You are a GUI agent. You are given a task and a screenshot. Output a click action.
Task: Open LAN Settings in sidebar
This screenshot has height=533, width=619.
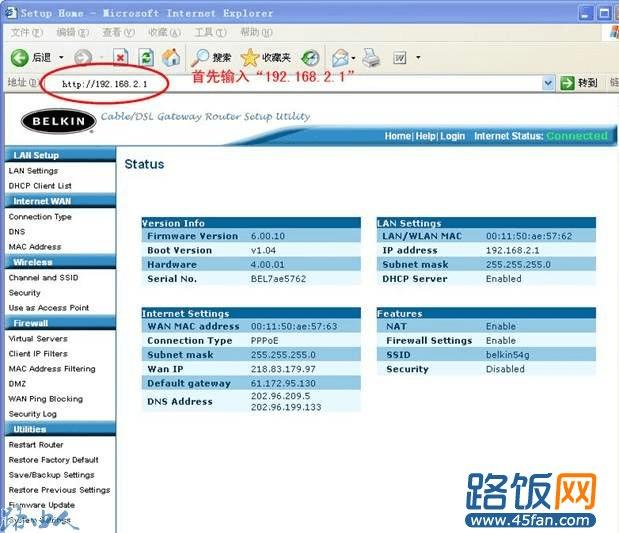tap(33, 171)
